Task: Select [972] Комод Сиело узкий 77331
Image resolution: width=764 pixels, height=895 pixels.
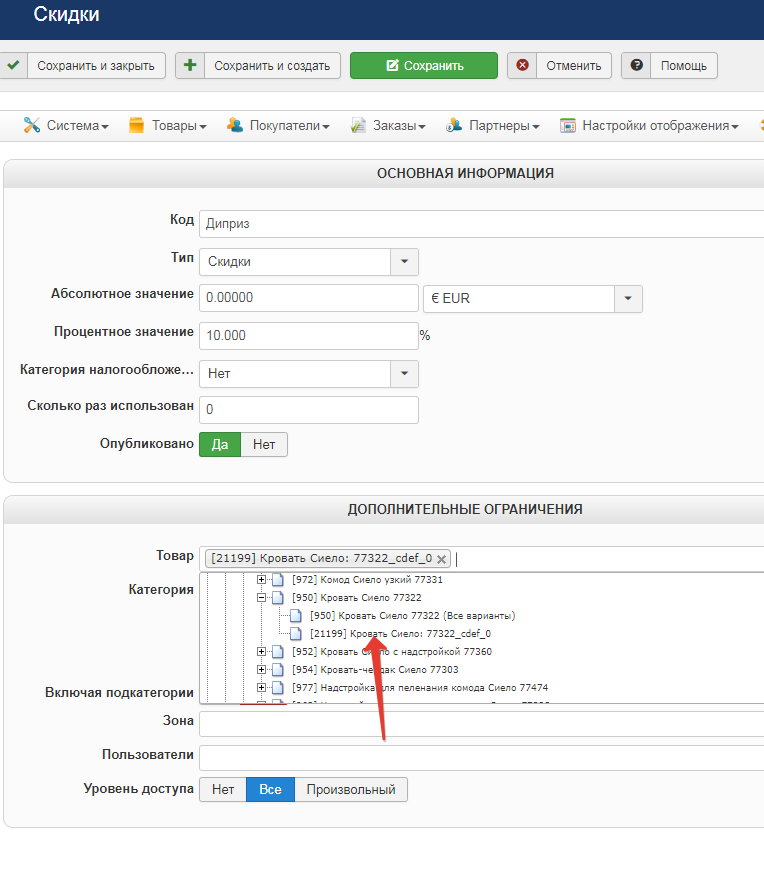Action: 367,580
